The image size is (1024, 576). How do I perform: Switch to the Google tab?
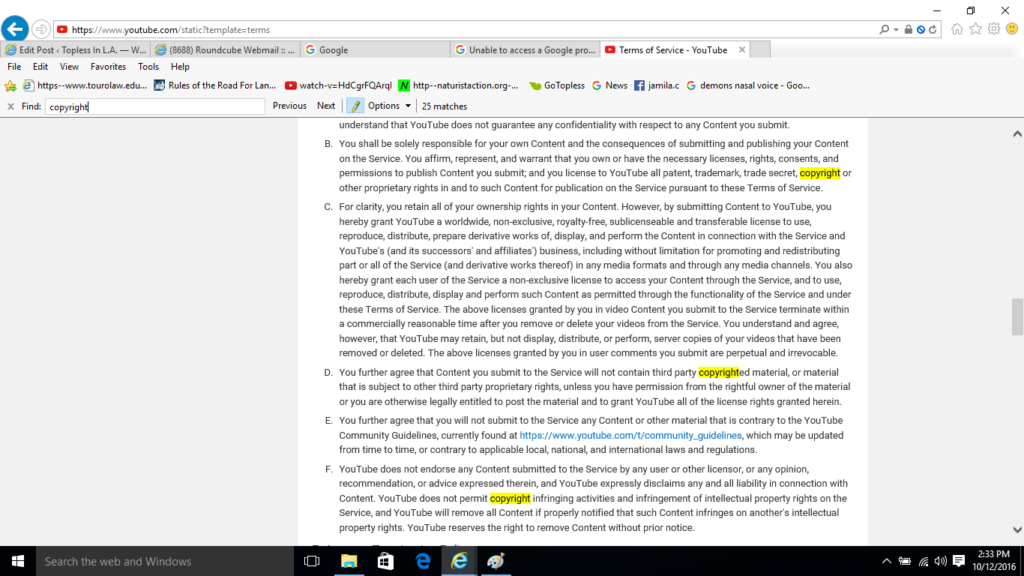tap(375, 50)
